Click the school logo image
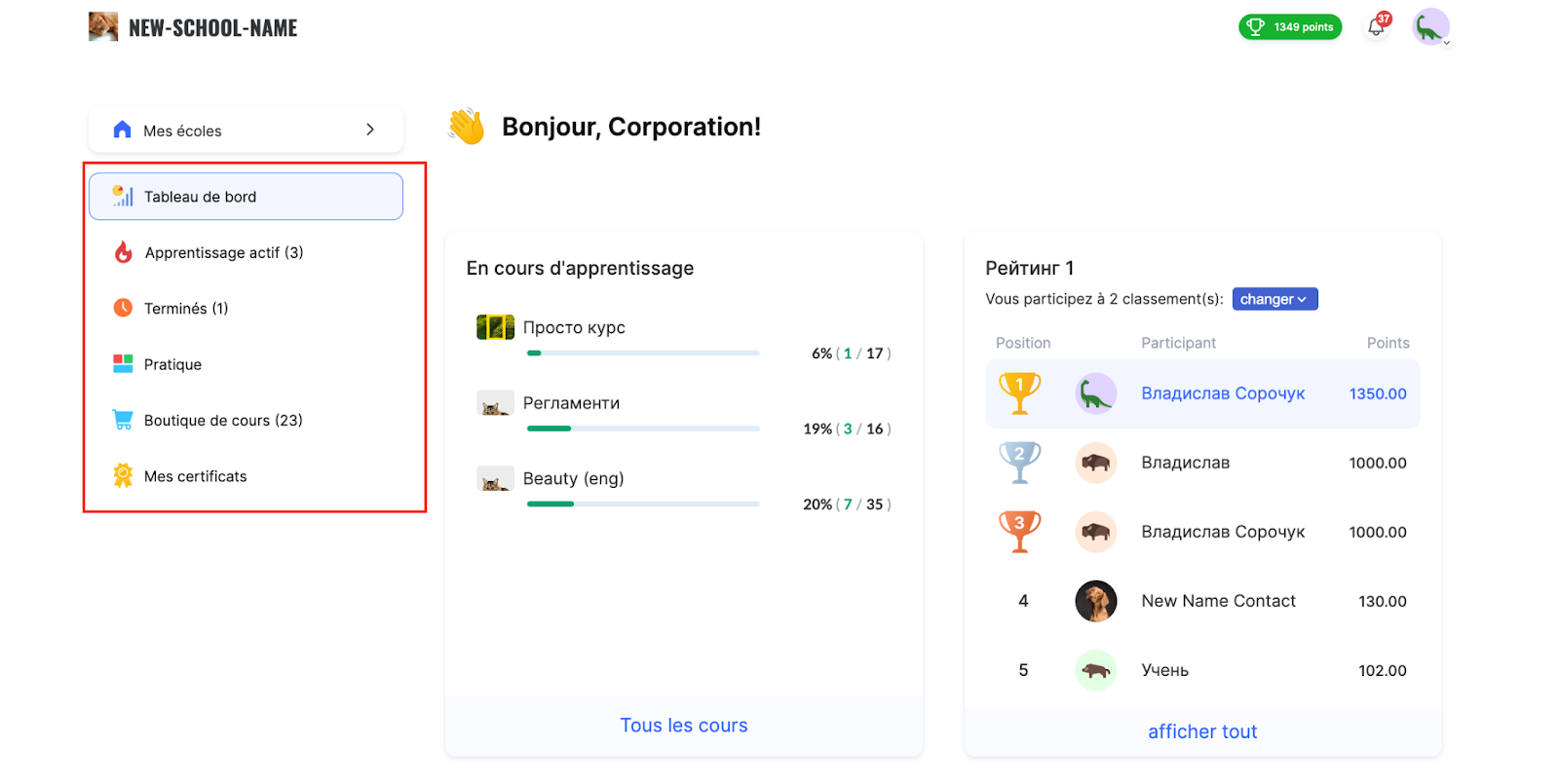This screenshot has height=784, width=1559. point(103,26)
